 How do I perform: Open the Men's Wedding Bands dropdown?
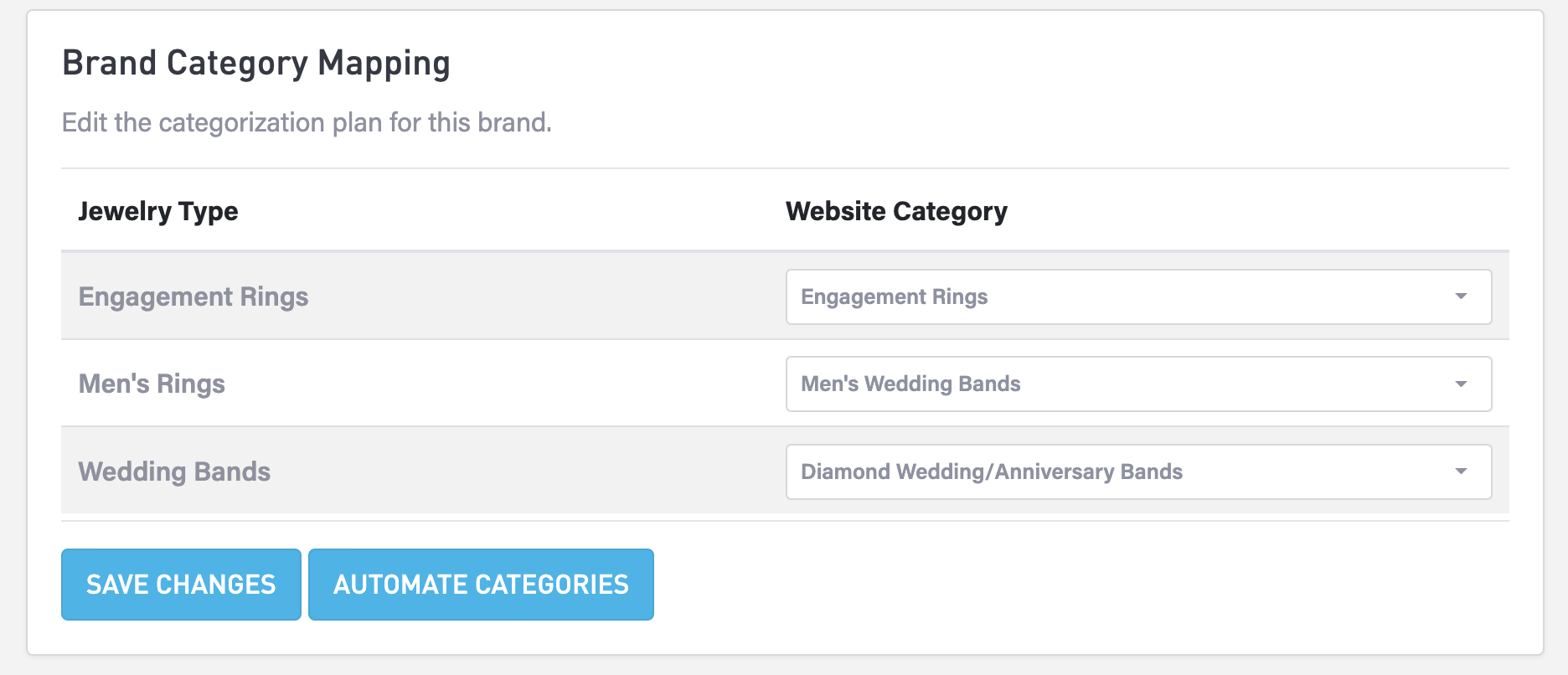tap(1137, 384)
